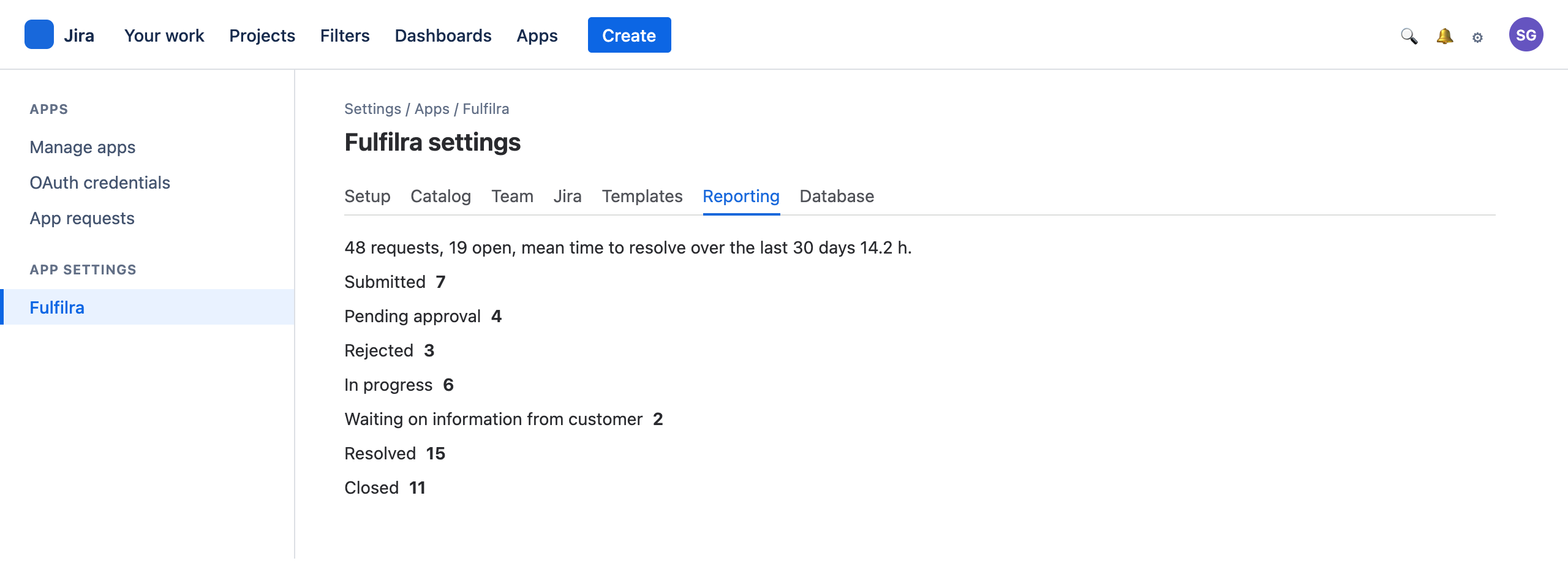Open the settings gear icon
Screen dimensions: 1568x588
pyautogui.click(x=1477, y=37)
